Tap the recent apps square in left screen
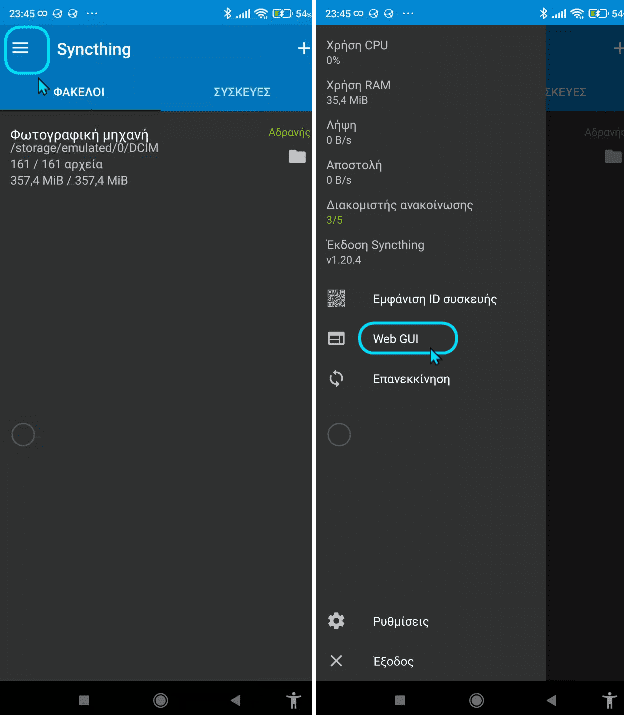This screenshot has width=624, height=715. tap(84, 700)
